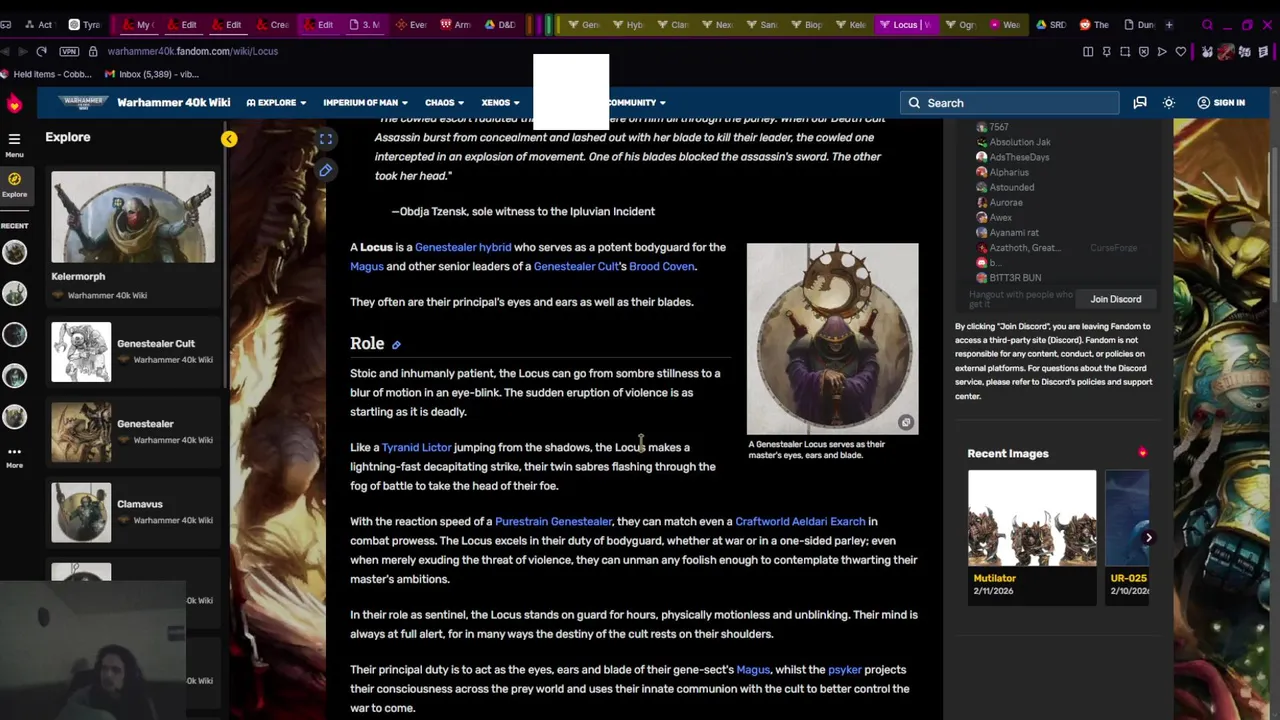Click the play-arrow icon in address bar
The image size is (1280, 720).
coord(1162,51)
